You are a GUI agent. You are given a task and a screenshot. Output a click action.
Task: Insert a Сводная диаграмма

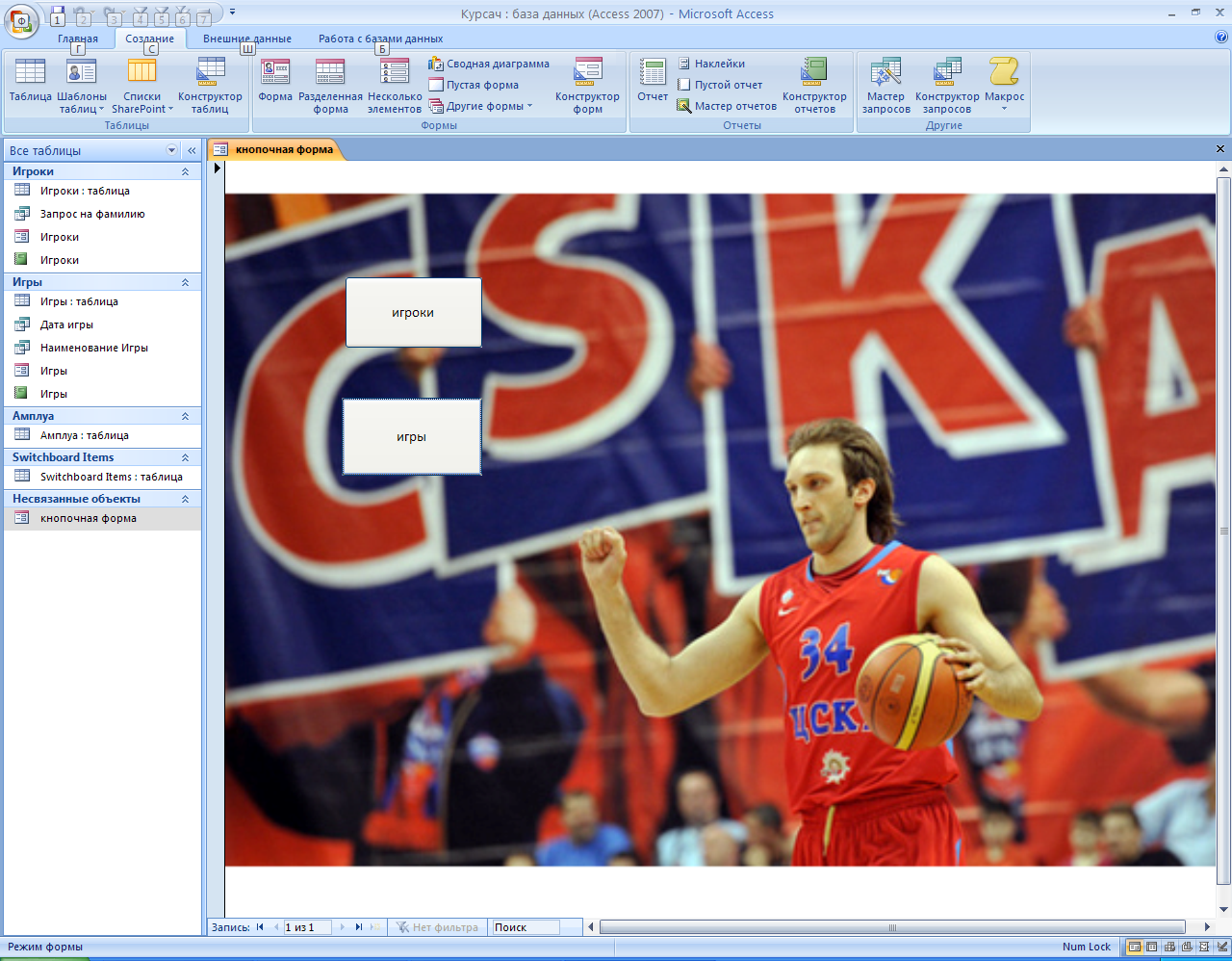489,64
